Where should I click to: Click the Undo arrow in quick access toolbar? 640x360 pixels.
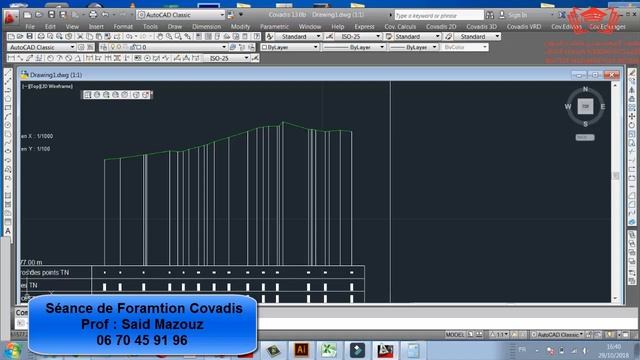tap(105, 15)
